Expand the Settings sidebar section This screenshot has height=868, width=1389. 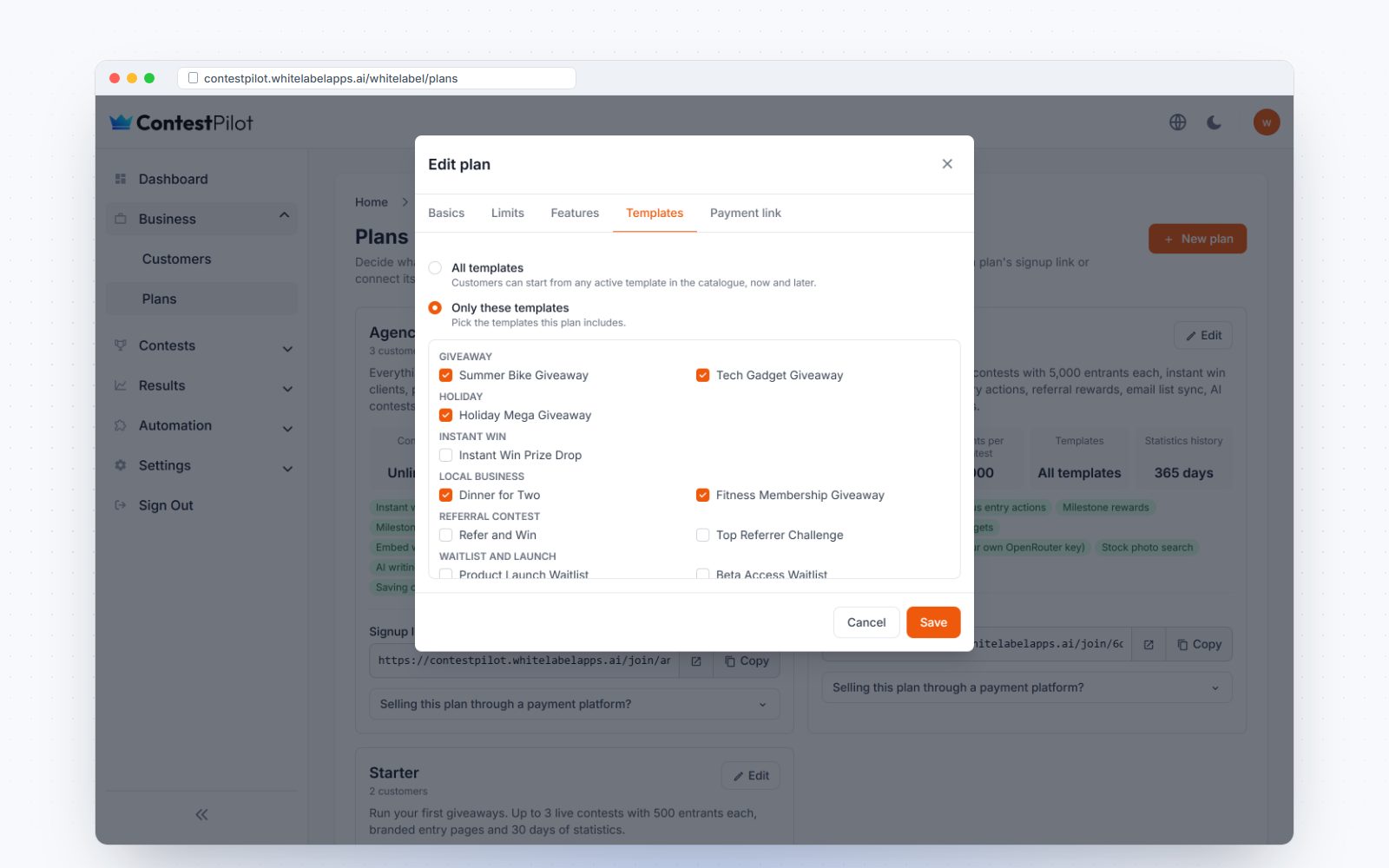click(287, 469)
